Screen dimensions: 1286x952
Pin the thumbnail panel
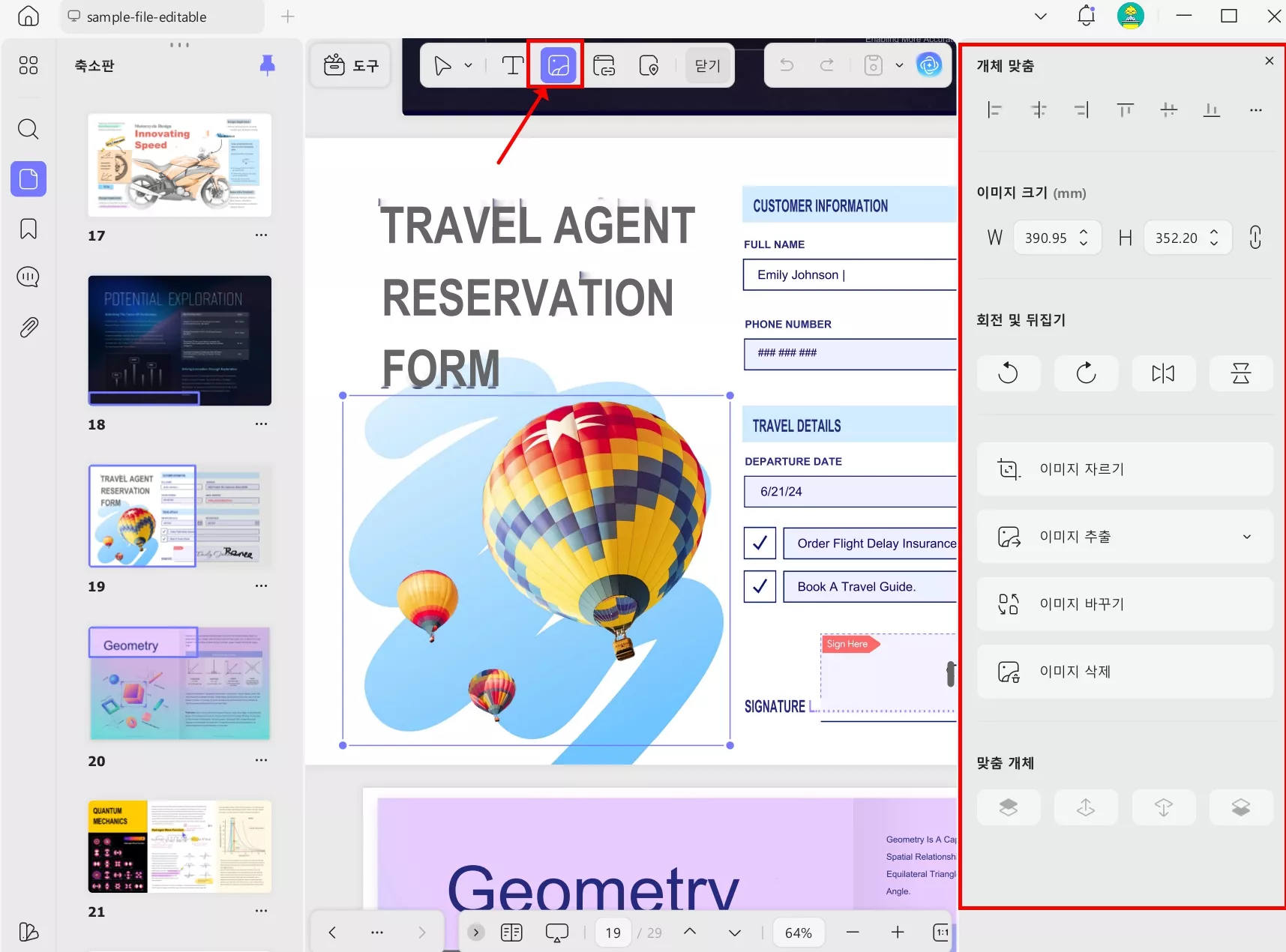pyautogui.click(x=267, y=65)
